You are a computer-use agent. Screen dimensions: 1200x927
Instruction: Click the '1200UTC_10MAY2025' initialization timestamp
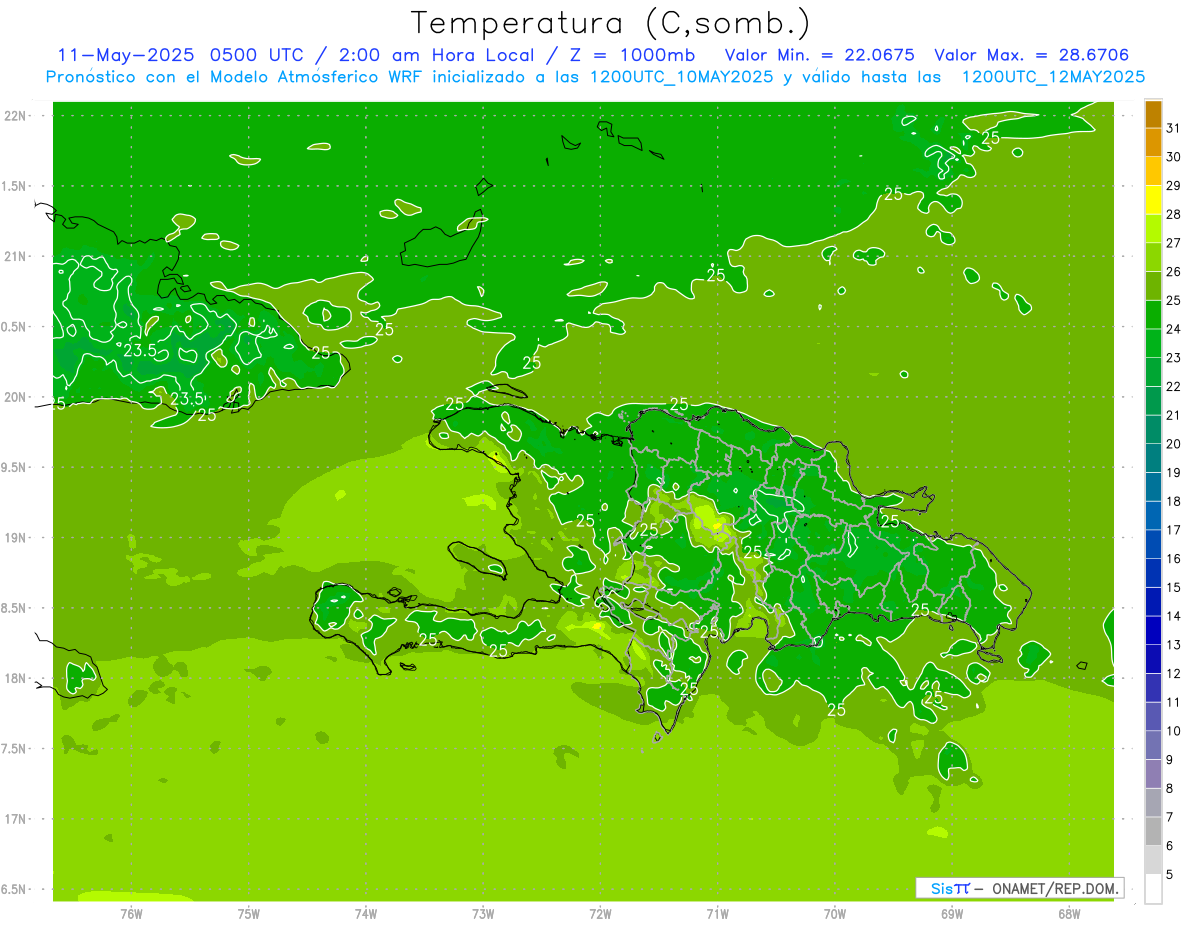[x=683, y=77]
